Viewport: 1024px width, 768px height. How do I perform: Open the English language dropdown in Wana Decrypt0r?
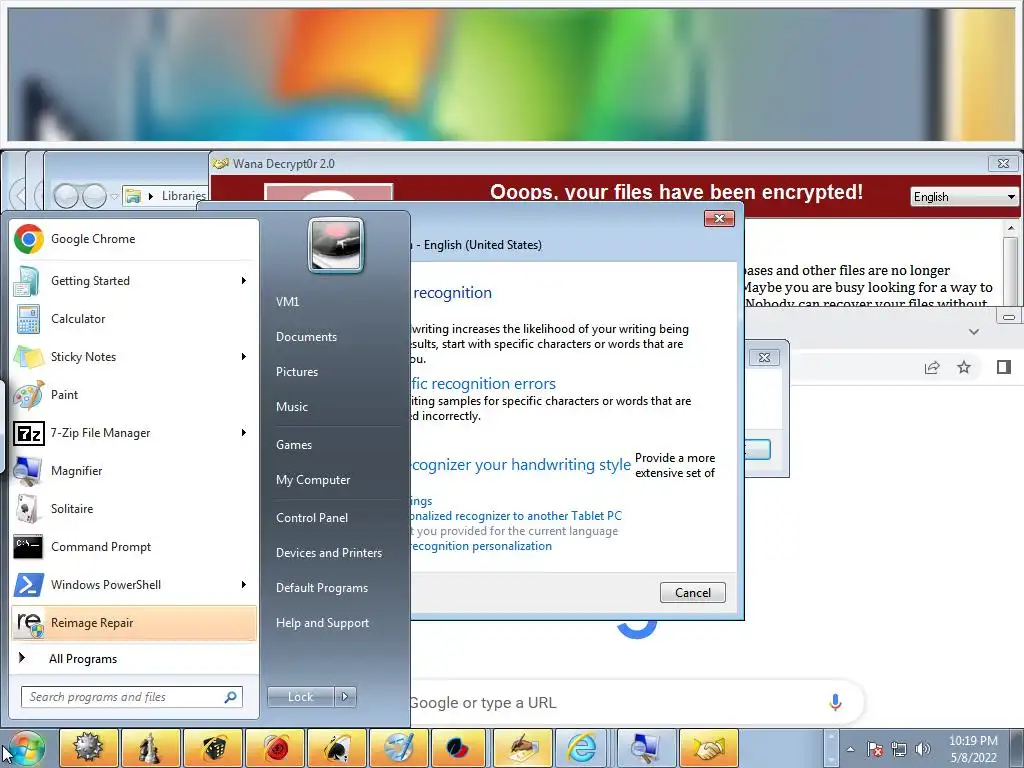click(964, 197)
